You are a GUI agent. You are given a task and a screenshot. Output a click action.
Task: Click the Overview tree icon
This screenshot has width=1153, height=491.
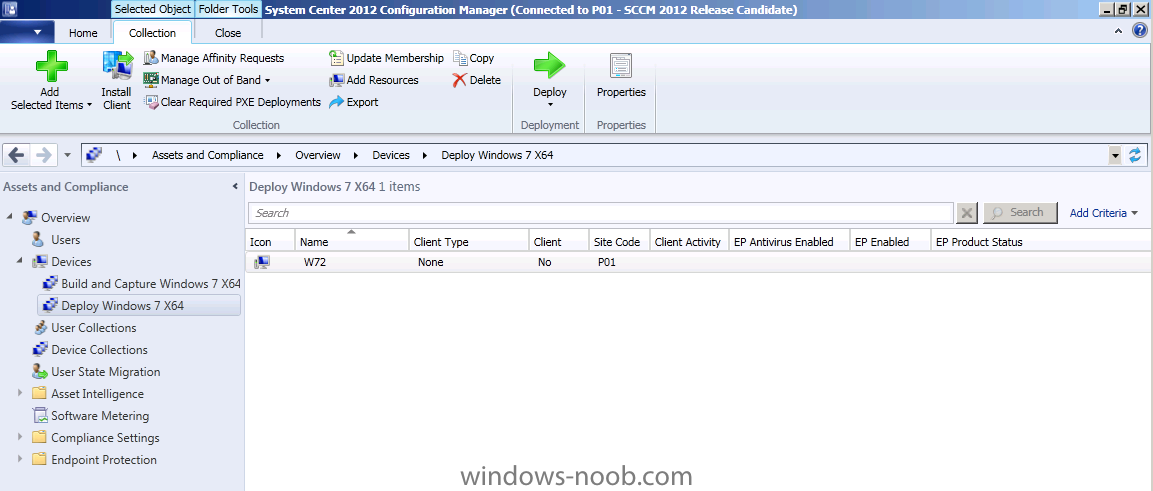click(29, 218)
